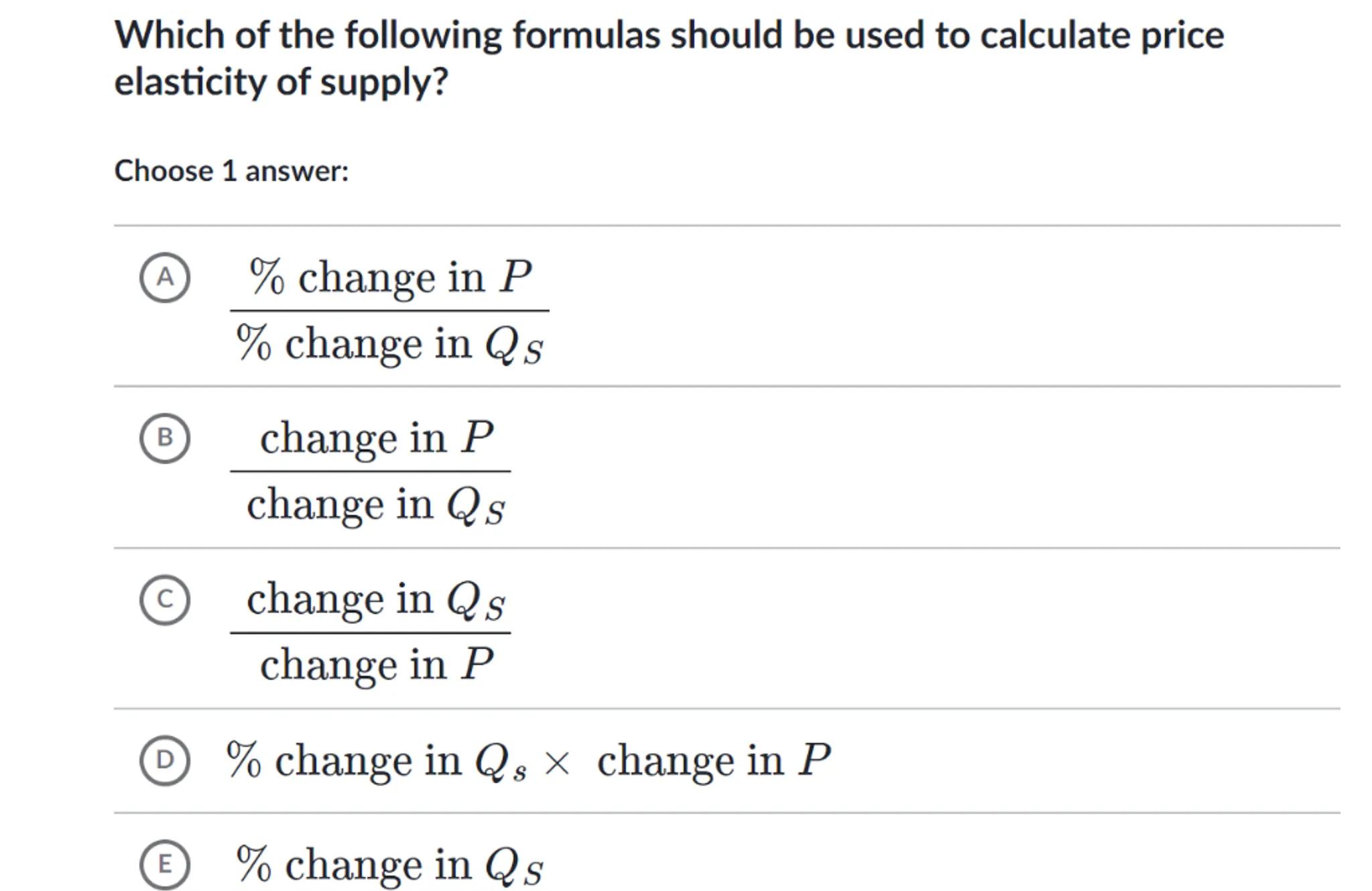Click option B denominator 'change in Qs'
Screen dimensions: 1372x891
coord(375,505)
